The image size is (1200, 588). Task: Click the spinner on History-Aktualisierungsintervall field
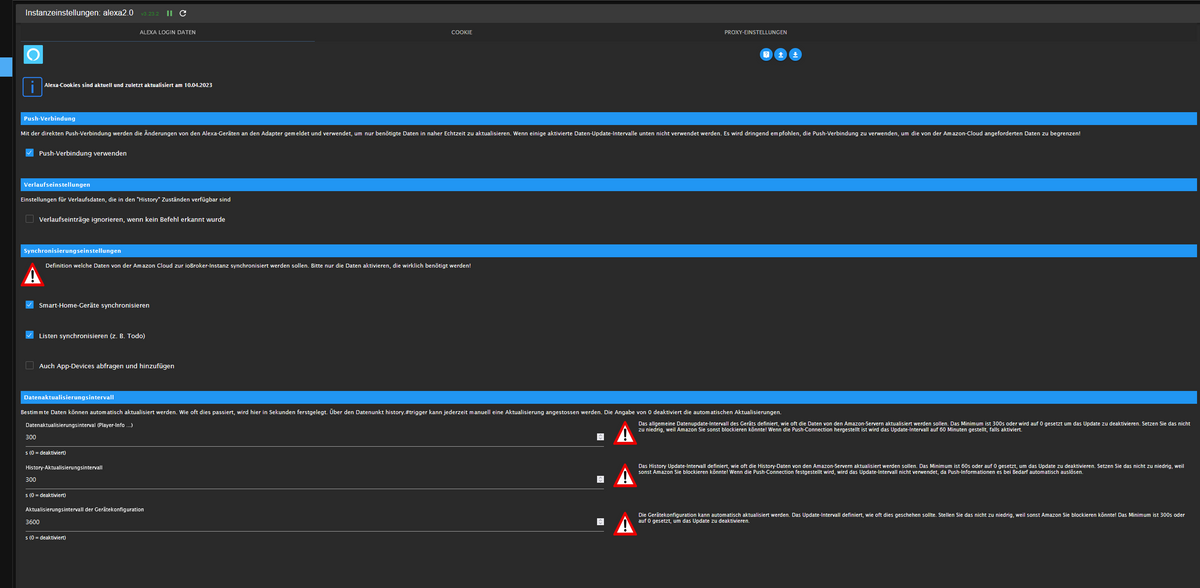click(600, 479)
